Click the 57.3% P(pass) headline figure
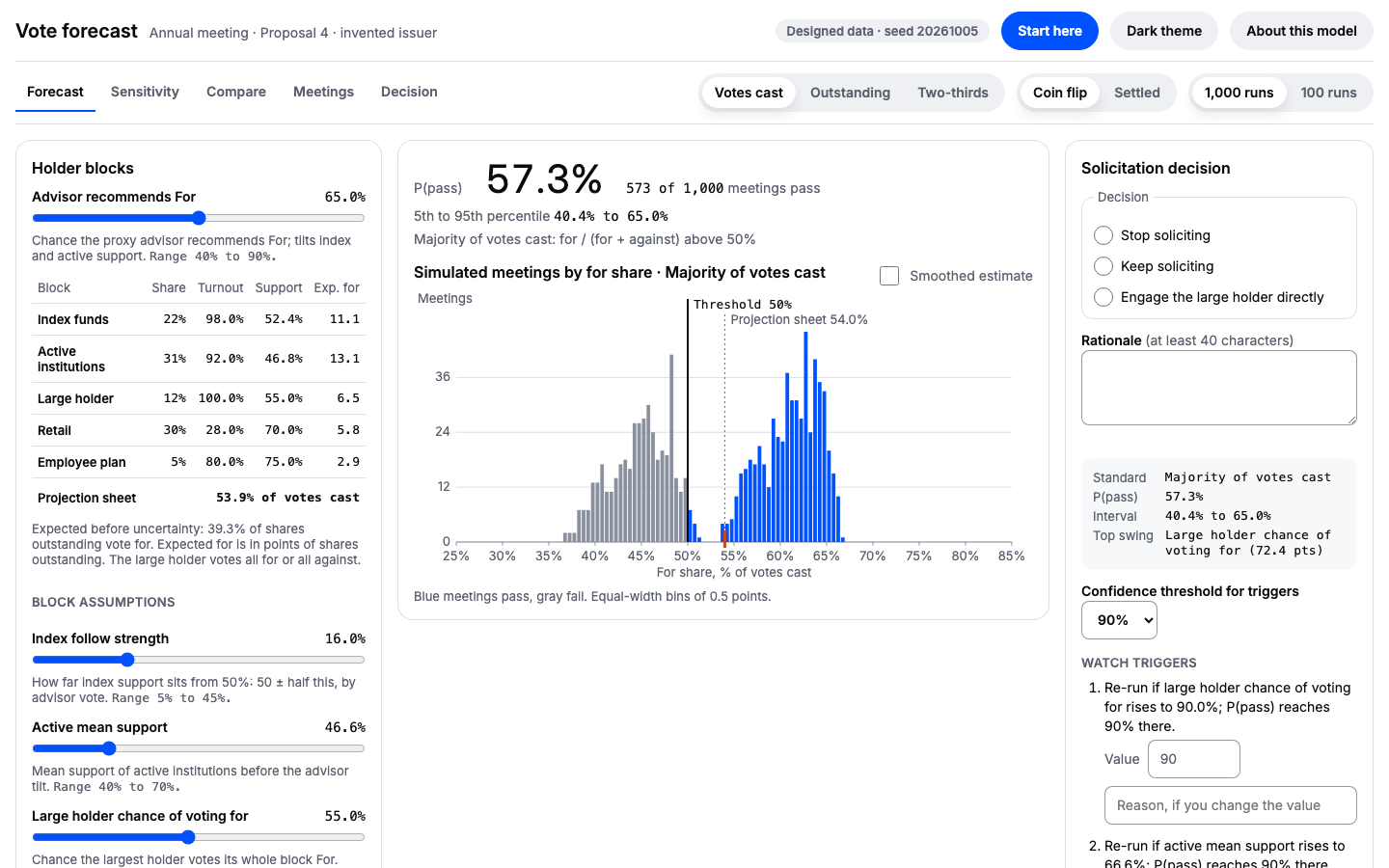Image resolution: width=1389 pixels, height=868 pixels. click(544, 179)
